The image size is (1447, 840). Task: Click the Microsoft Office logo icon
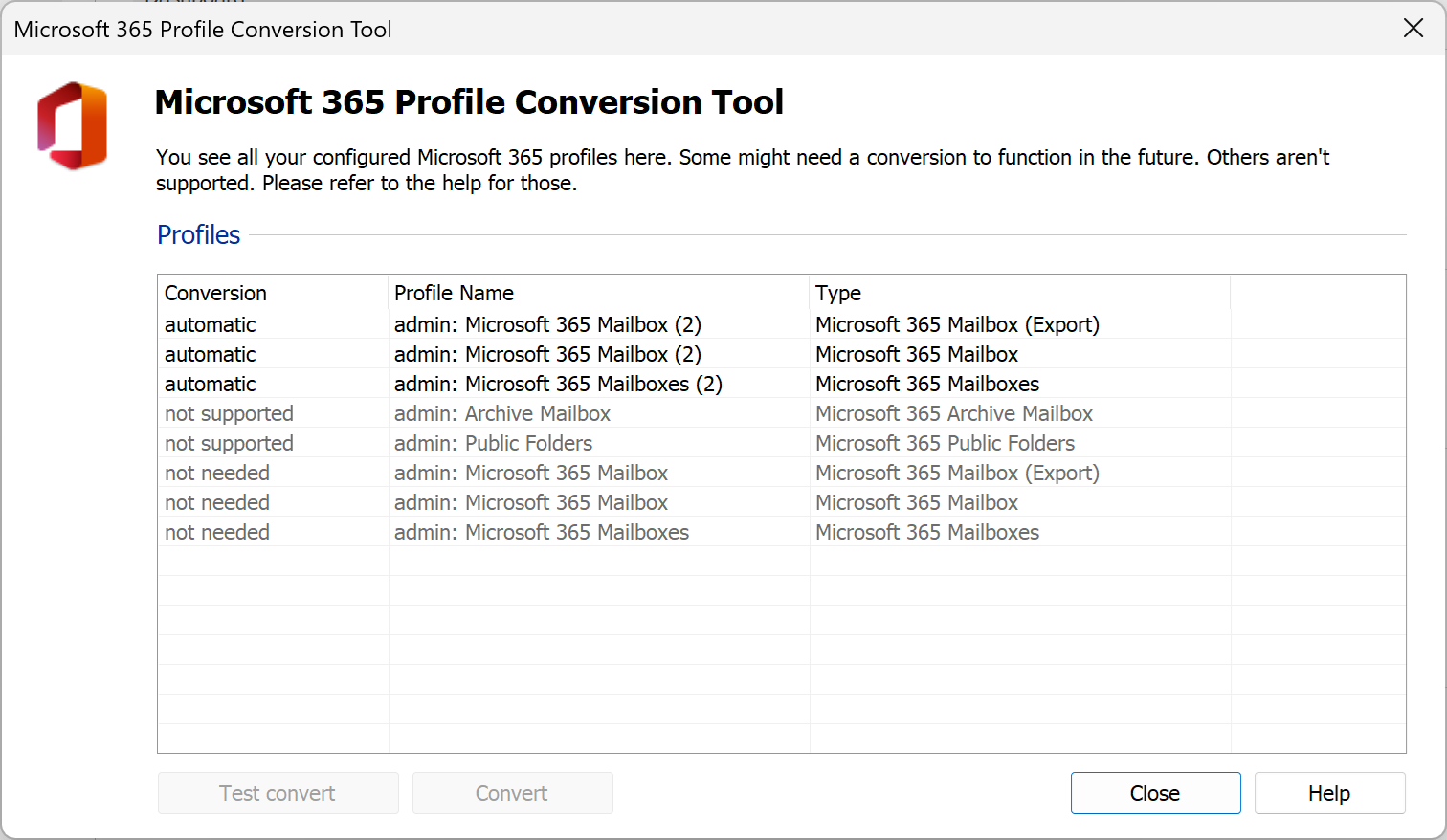point(73,126)
